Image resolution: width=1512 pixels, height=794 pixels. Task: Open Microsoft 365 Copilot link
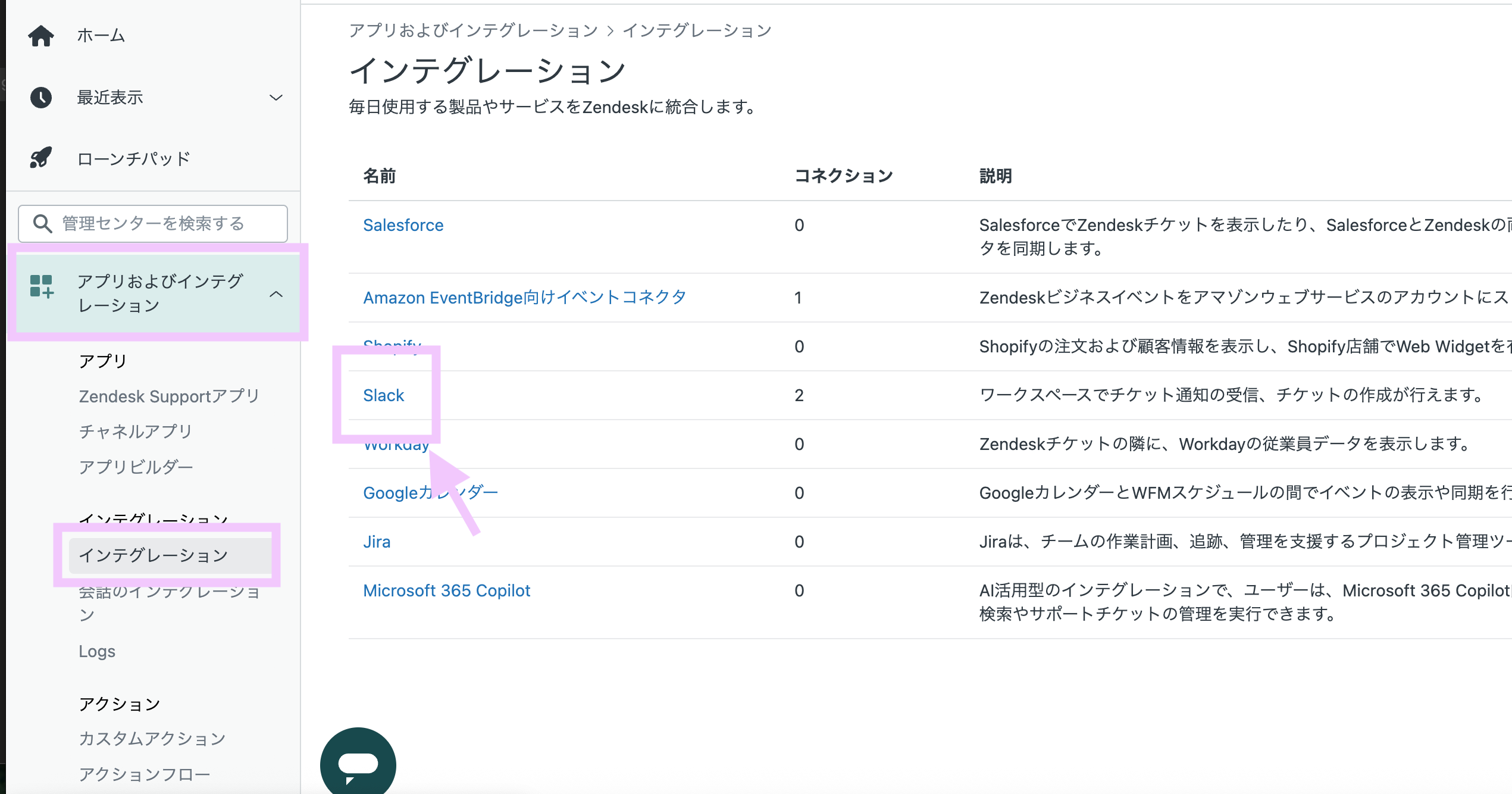(x=446, y=590)
